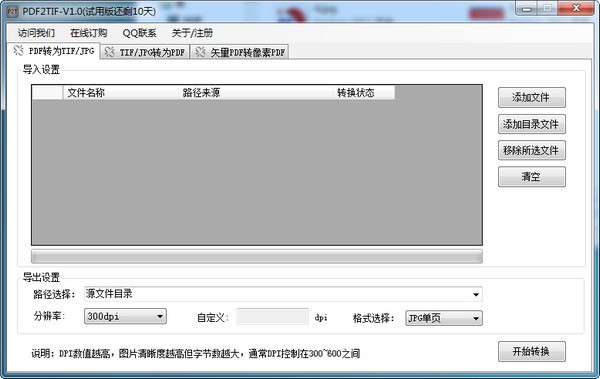Open the 访问我们 menu

(x=36, y=33)
